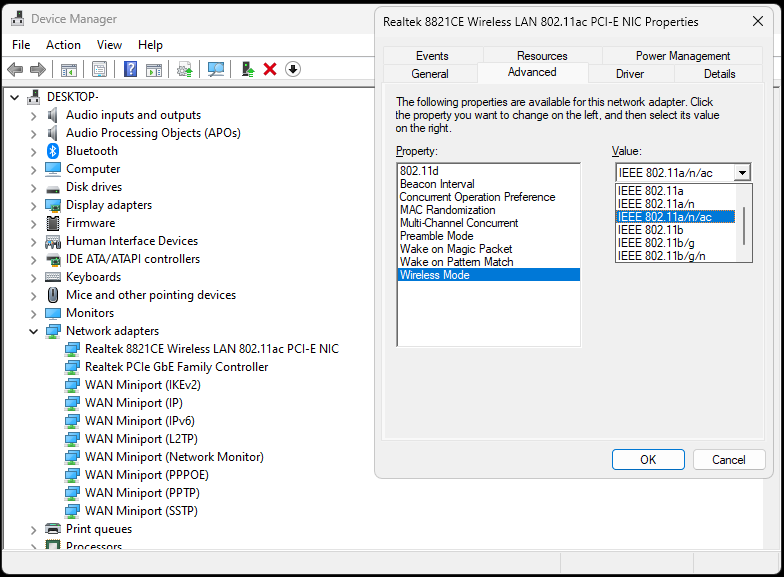Expand the Disk drives category
Image resolution: width=784 pixels, height=577 pixels.
click(x=34, y=188)
